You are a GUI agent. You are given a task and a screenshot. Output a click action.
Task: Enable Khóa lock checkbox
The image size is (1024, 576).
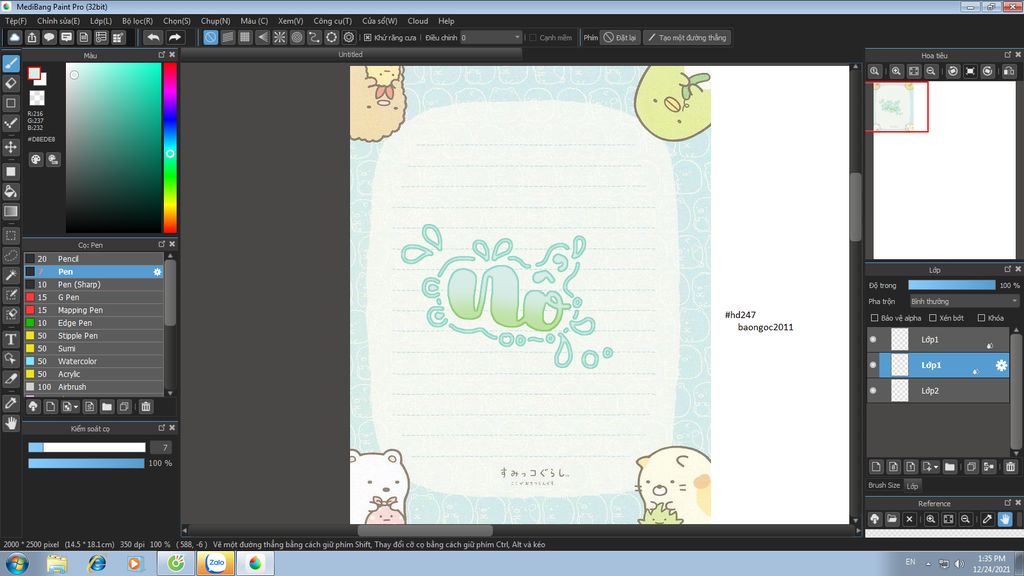981,317
